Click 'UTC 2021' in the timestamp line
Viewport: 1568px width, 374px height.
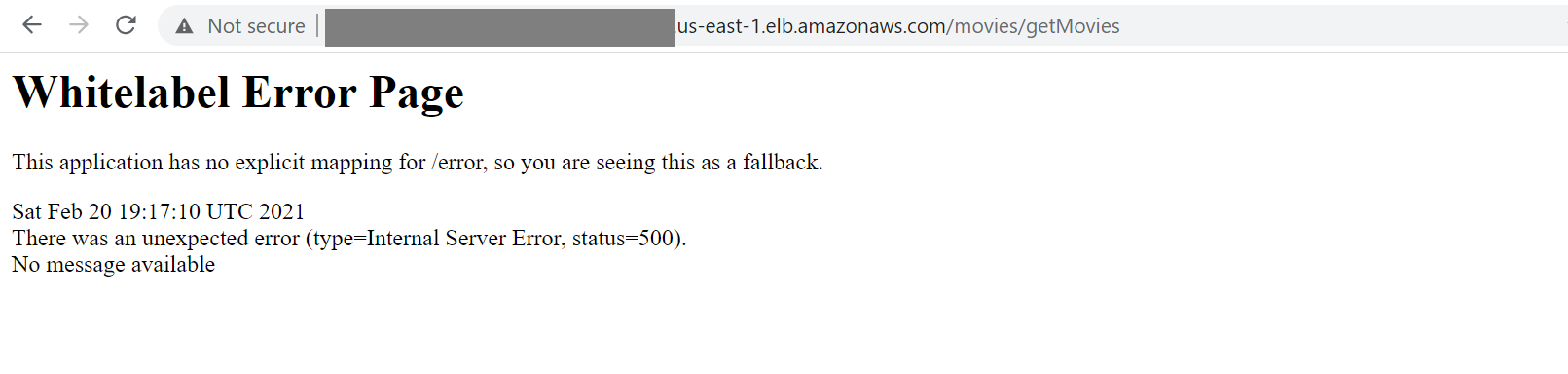click(256, 211)
